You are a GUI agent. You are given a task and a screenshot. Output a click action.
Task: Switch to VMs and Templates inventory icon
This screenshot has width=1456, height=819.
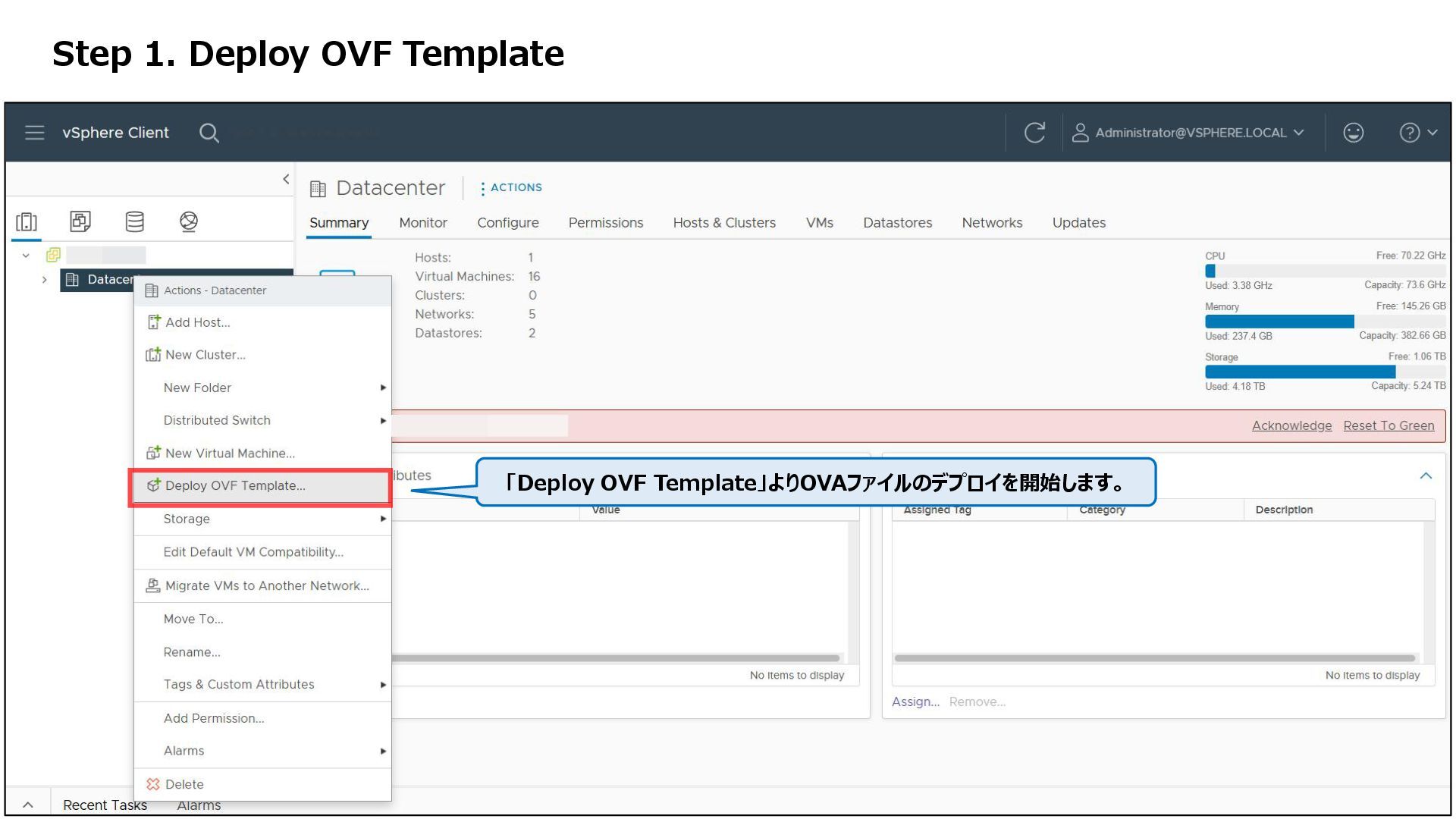80,221
